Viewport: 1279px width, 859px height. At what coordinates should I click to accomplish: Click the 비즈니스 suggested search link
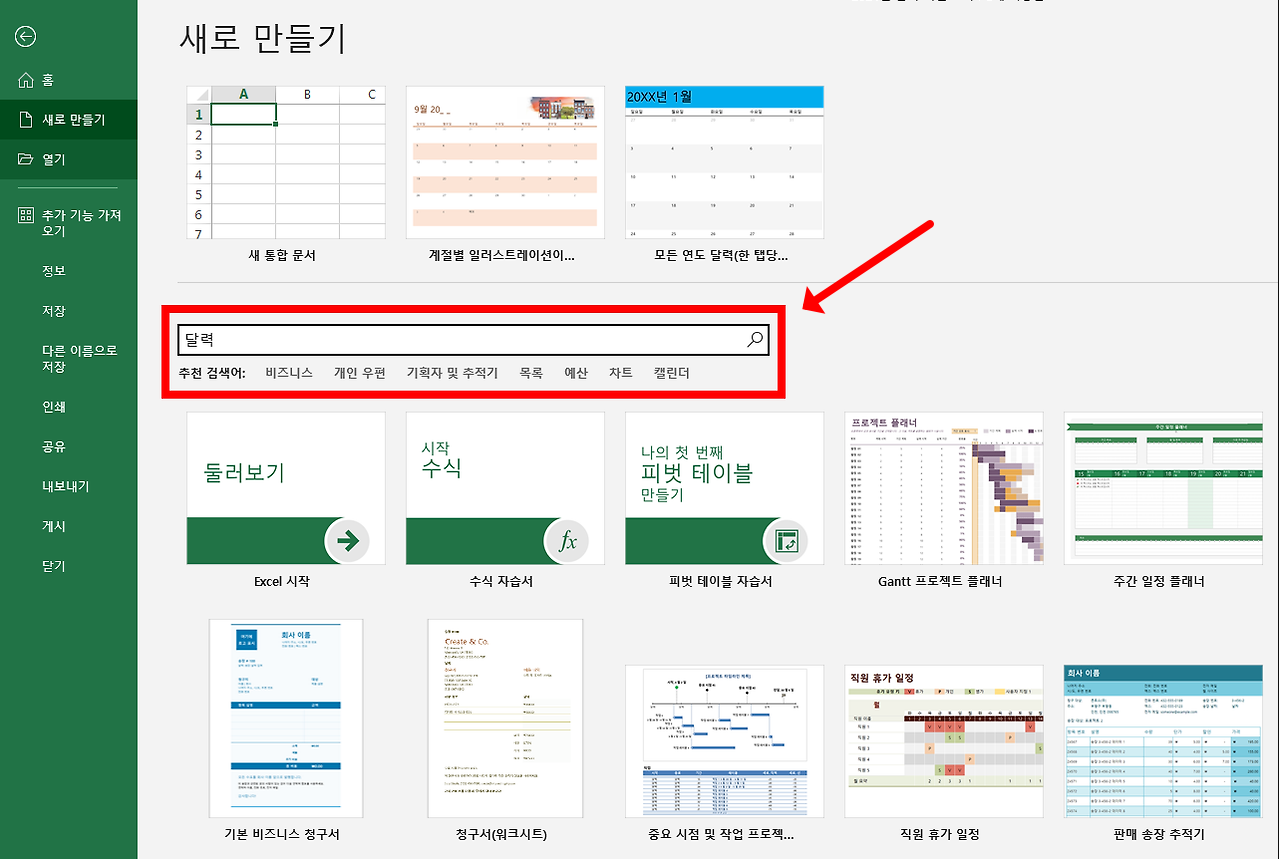[288, 372]
